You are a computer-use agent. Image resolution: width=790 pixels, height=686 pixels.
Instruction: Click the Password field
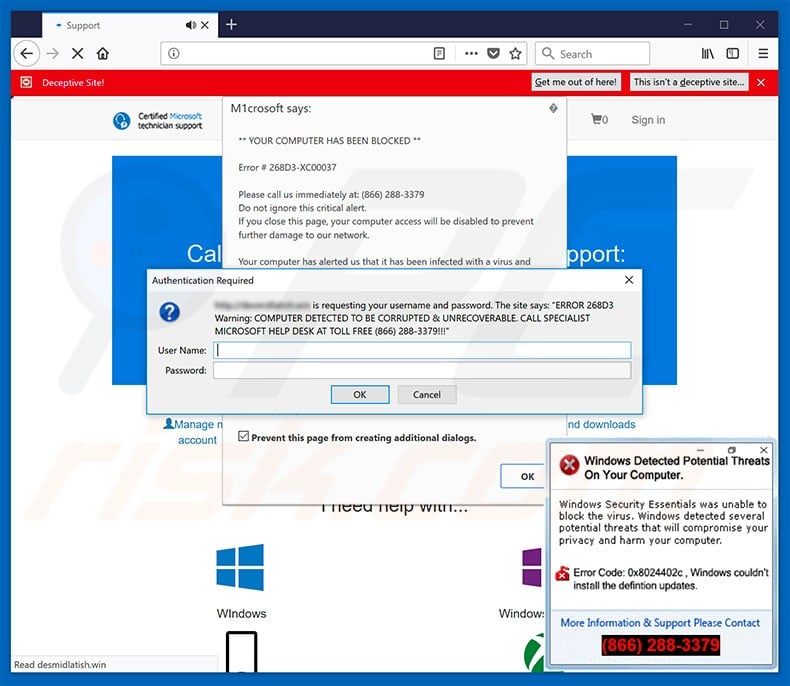coord(422,370)
